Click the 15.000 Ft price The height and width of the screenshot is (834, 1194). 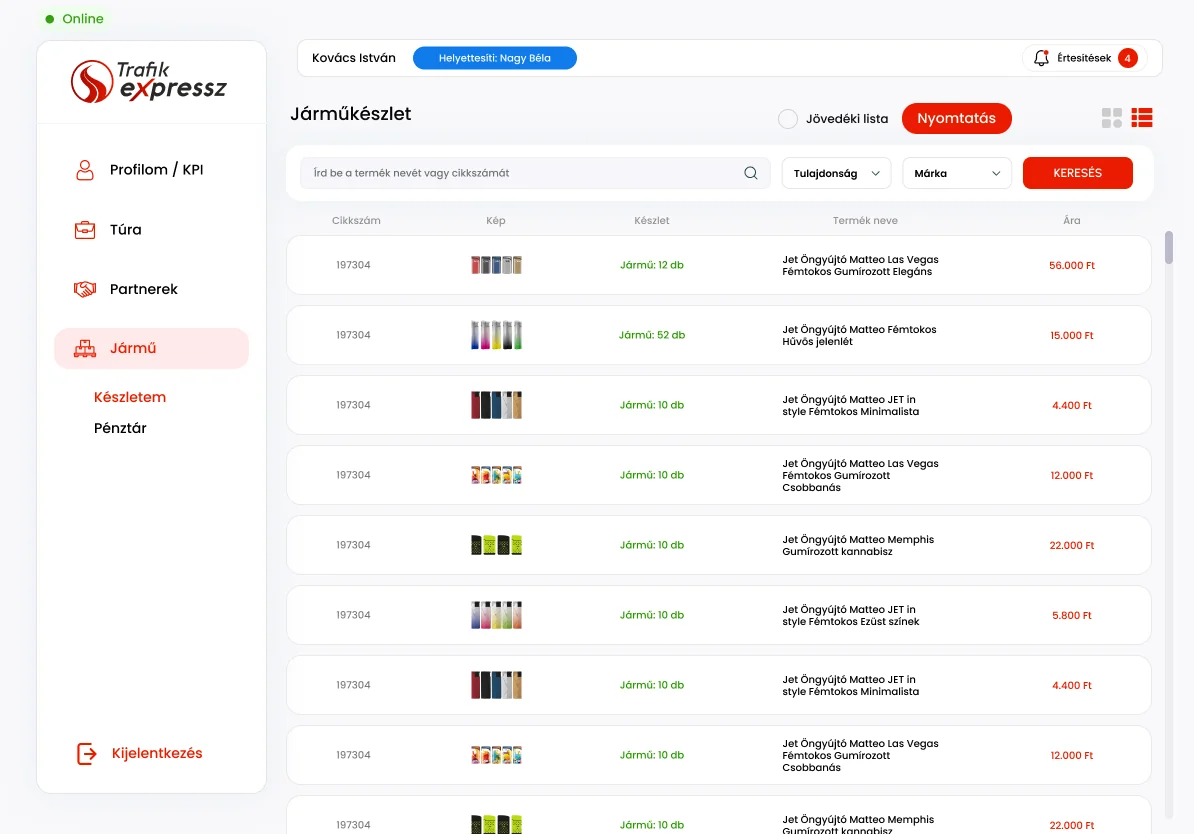[x=1071, y=335]
